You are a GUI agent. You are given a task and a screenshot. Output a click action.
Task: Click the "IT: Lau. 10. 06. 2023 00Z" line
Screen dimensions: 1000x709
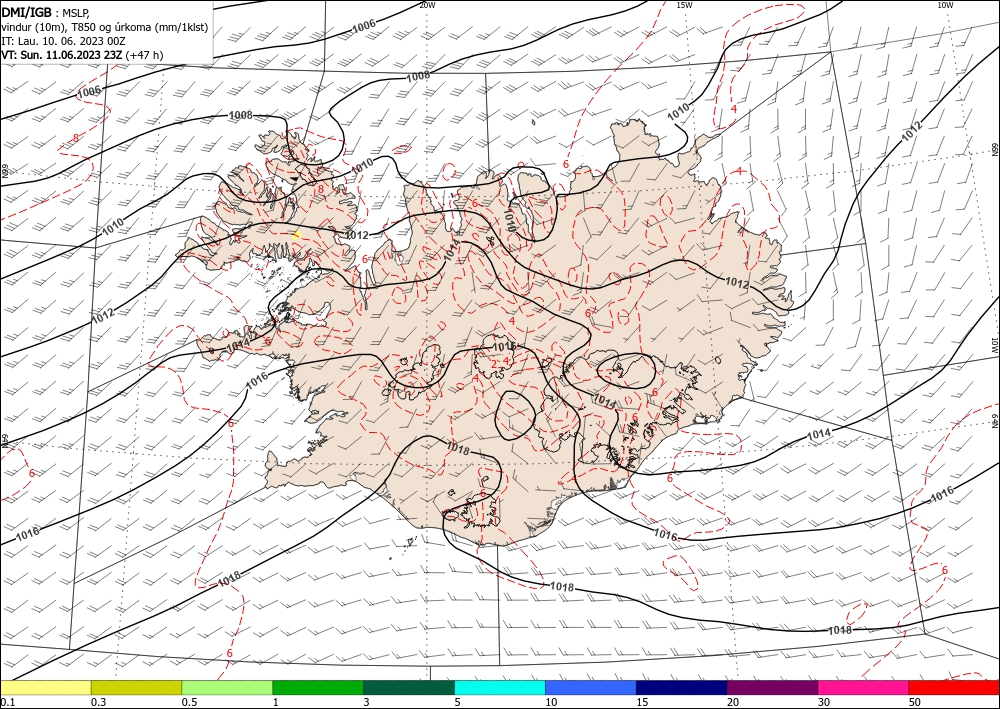63,41
